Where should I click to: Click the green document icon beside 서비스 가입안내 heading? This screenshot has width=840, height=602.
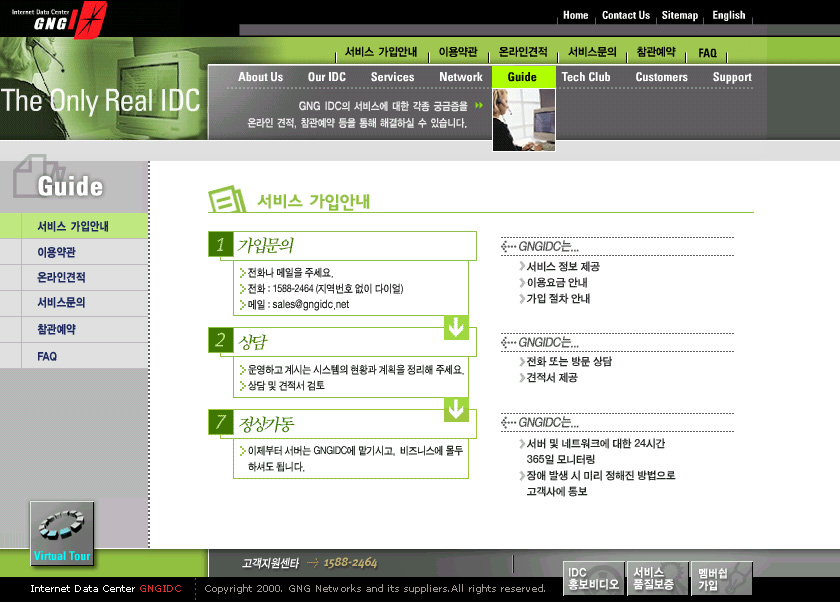click(227, 199)
